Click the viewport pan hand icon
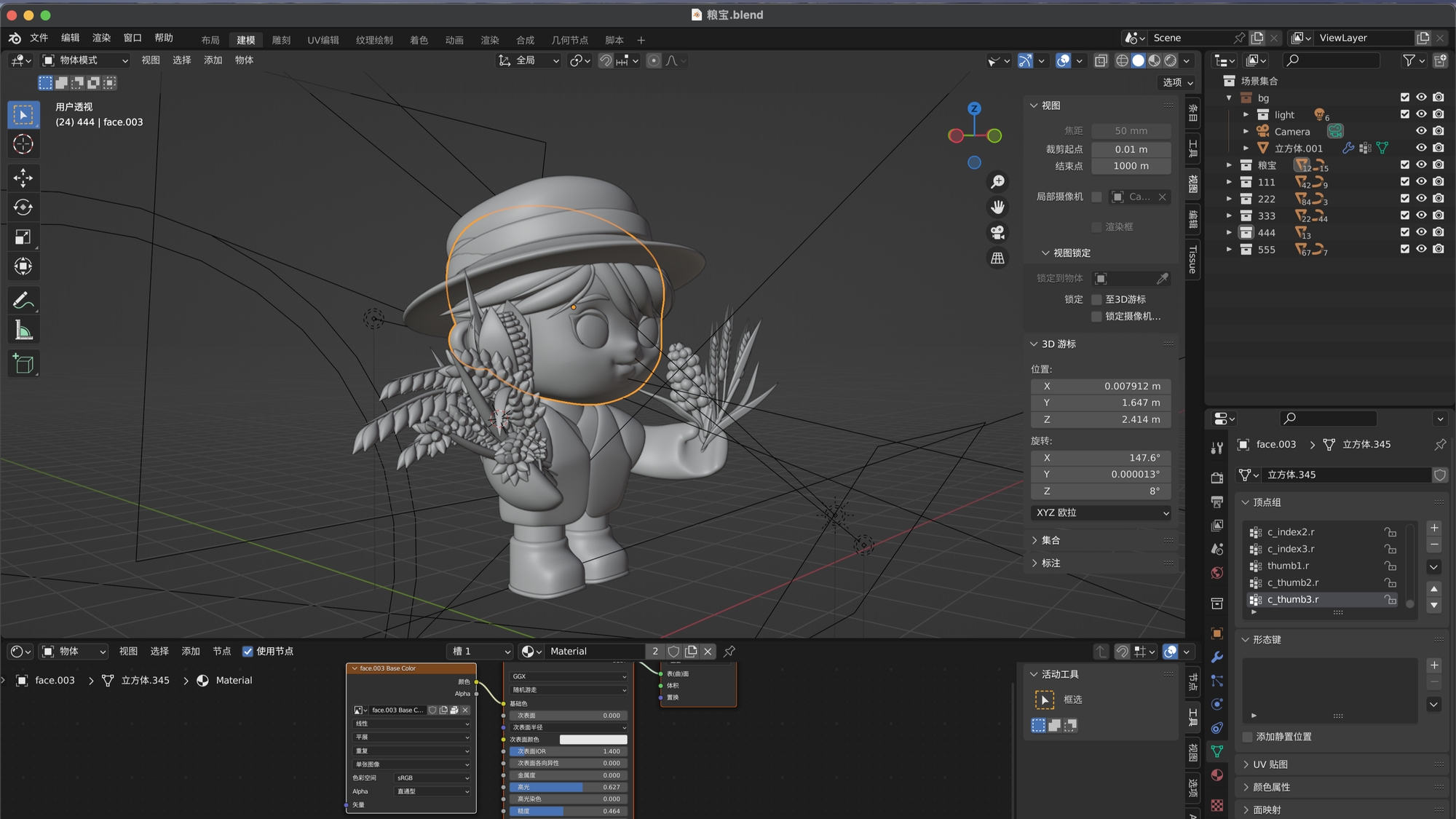Image resolution: width=1456 pixels, height=819 pixels. coord(997,207)
